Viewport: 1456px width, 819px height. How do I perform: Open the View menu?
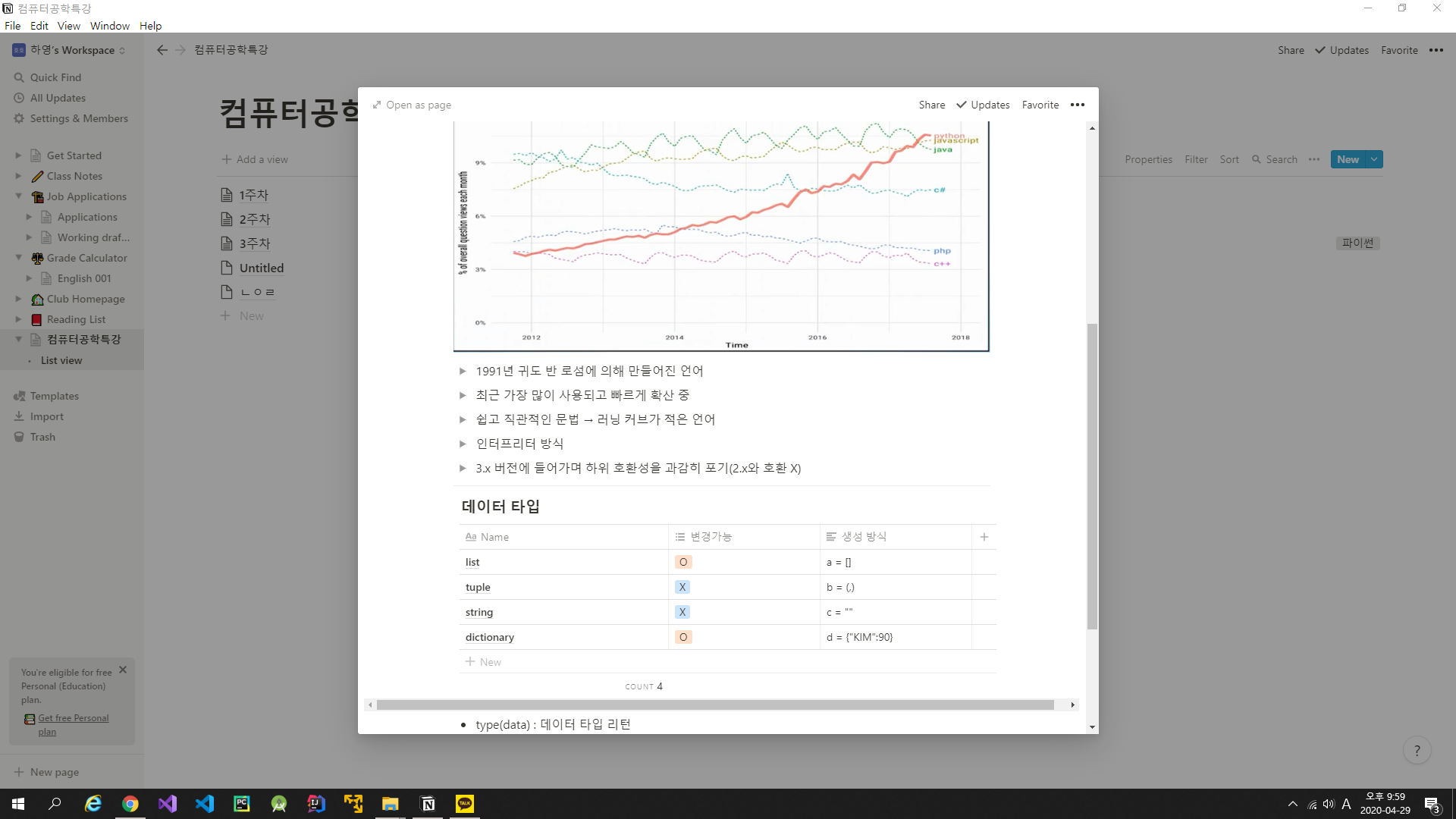[68, 26]
